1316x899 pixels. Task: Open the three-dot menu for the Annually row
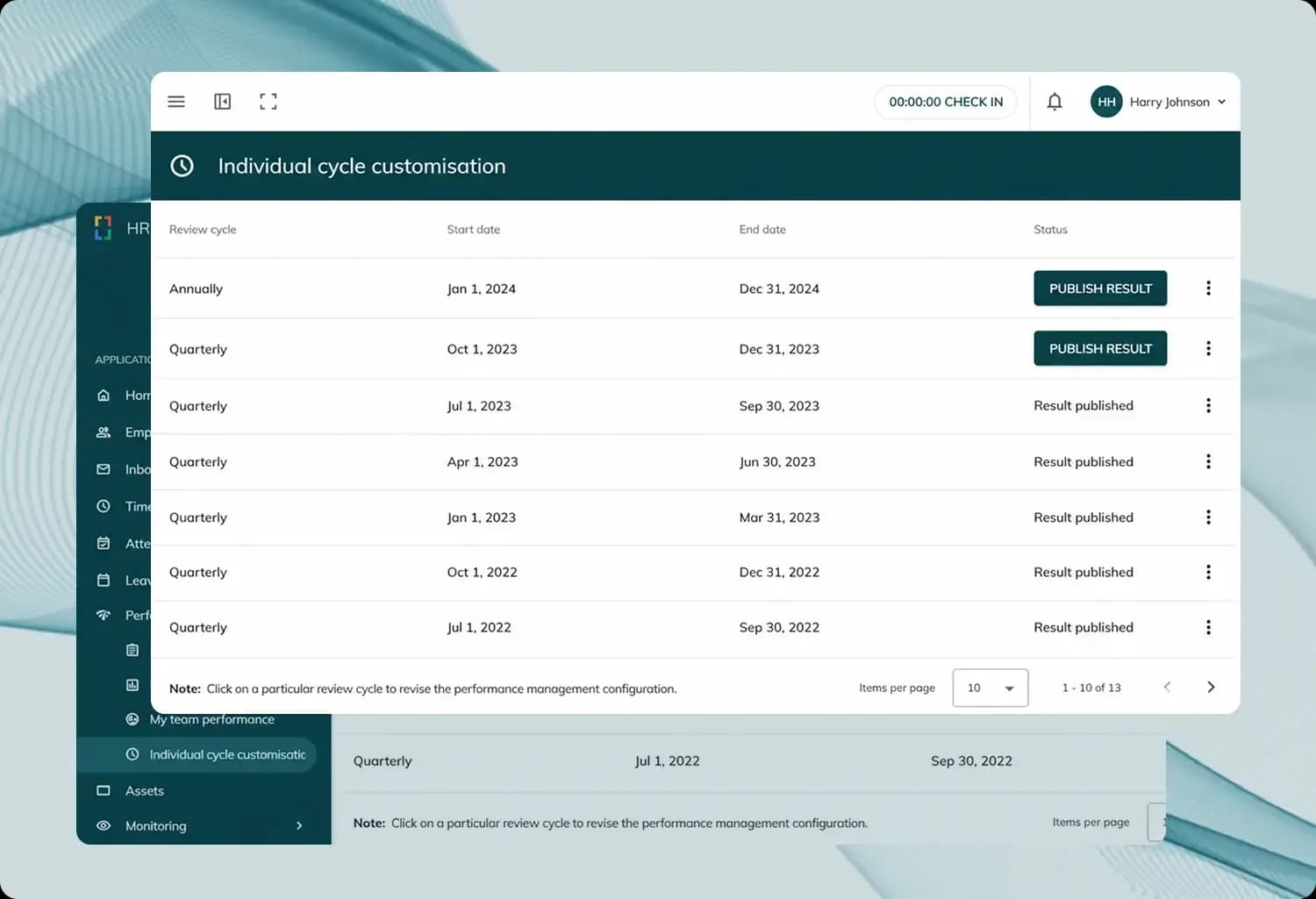point(1208,289)
